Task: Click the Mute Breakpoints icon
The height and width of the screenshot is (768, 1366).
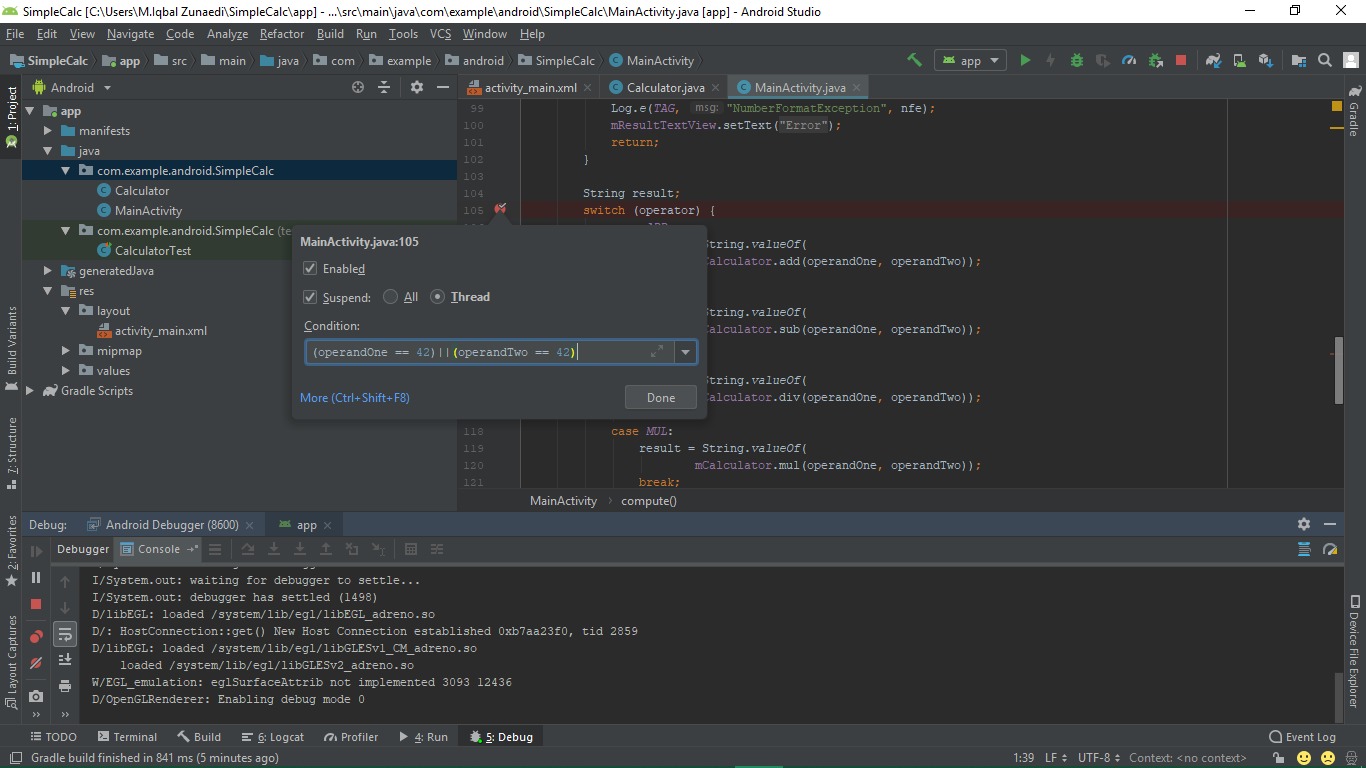Action: click(x=36, y=662)
